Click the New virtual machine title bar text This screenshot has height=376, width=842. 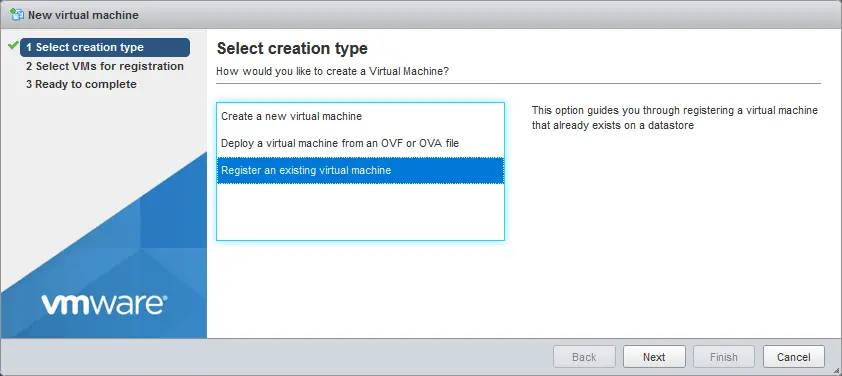click(83, 15)
